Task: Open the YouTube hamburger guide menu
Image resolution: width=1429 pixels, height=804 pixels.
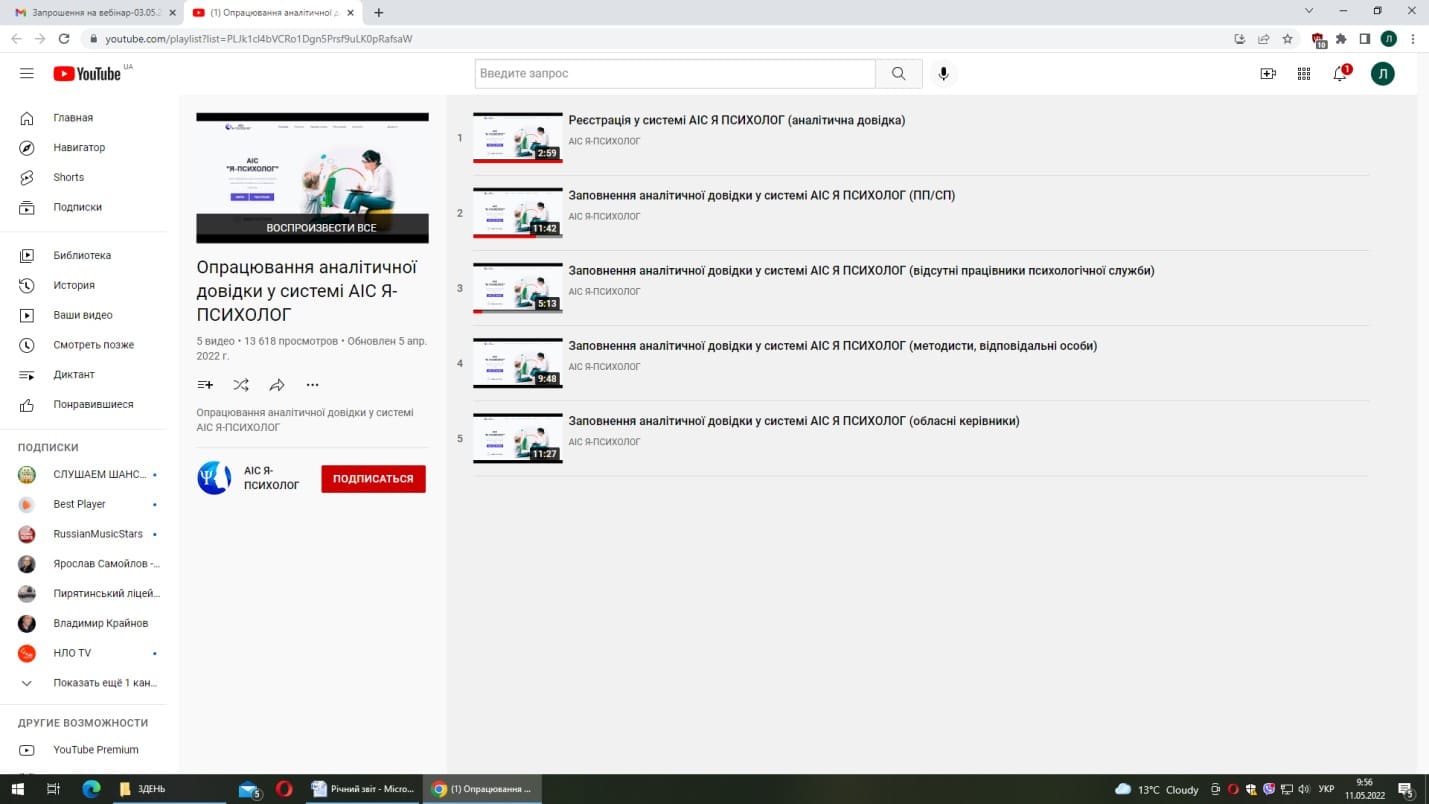Action: (x=27, y=73)
